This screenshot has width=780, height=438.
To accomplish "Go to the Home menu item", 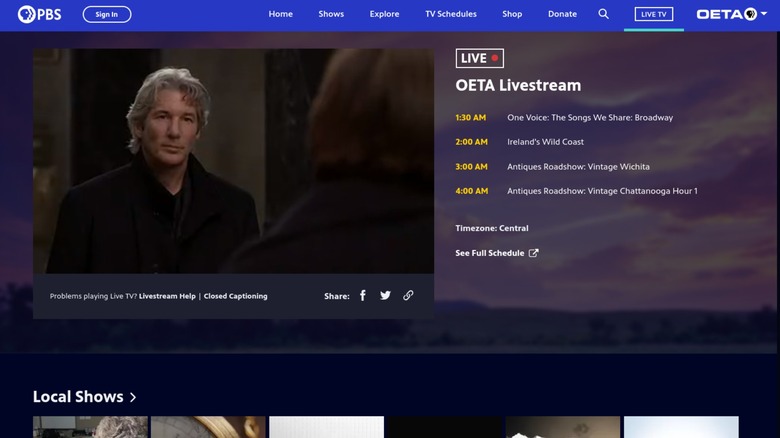I will [281, 14].
